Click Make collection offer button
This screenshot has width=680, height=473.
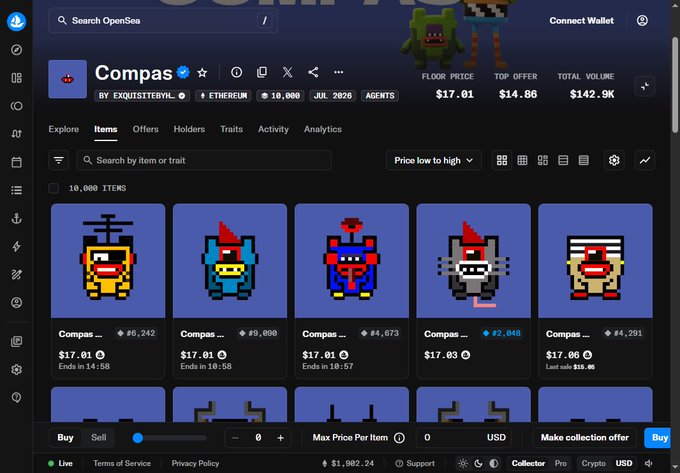(x=585, y=438)
